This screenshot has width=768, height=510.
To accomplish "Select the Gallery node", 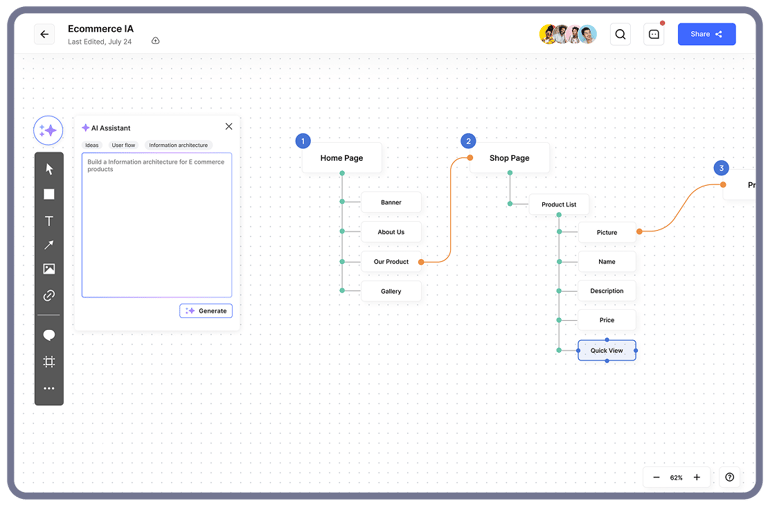I will [391, 291].
